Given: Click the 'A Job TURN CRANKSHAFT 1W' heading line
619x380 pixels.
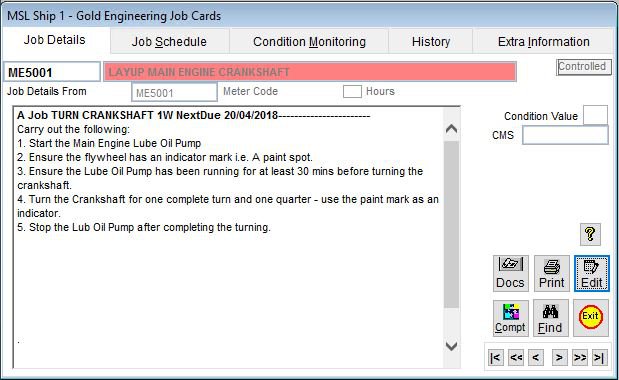Looking at the screenshot, I should click(193, 115).
